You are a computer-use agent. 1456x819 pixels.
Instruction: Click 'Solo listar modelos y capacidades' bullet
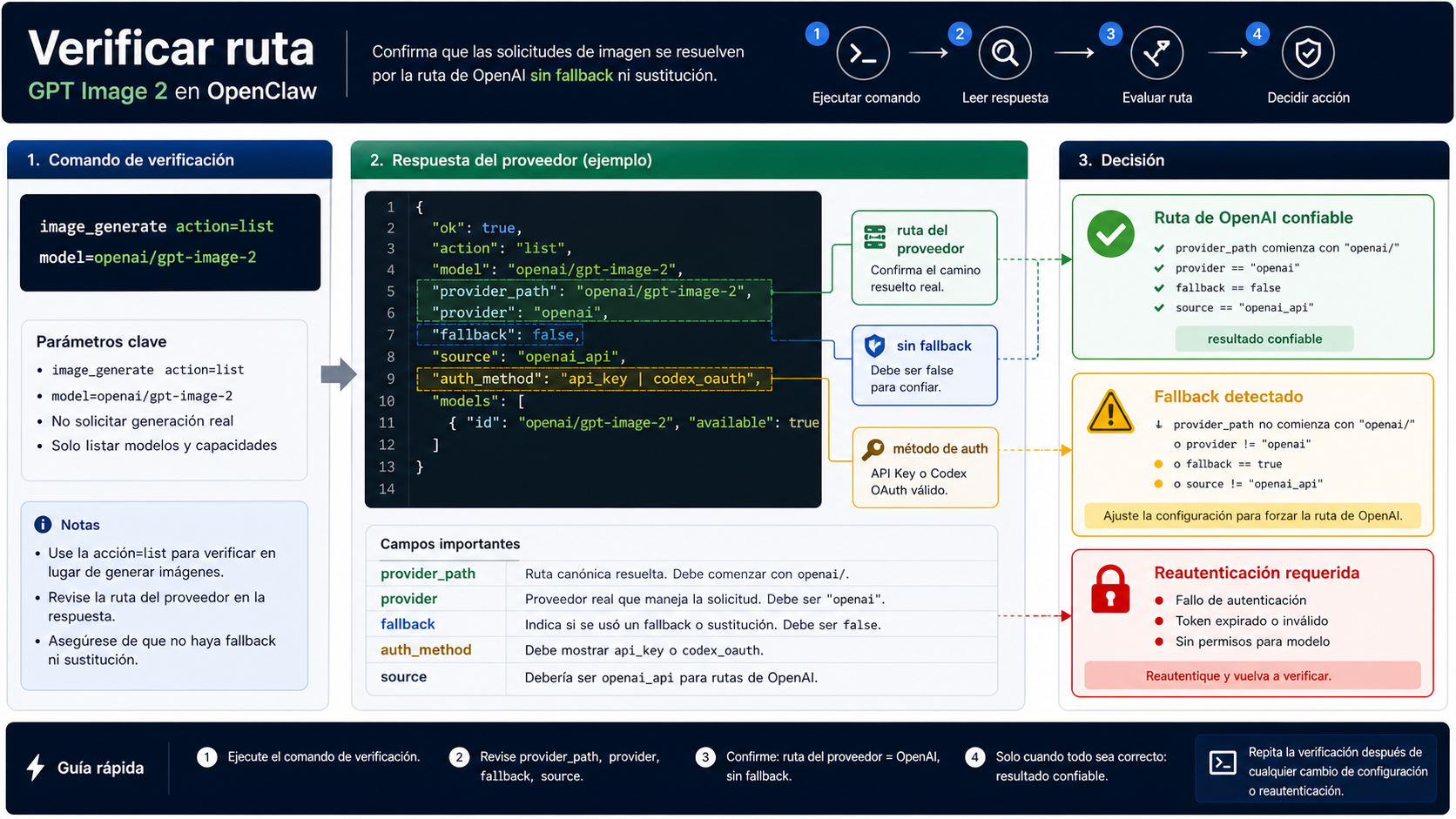click(x=164, y=446)
